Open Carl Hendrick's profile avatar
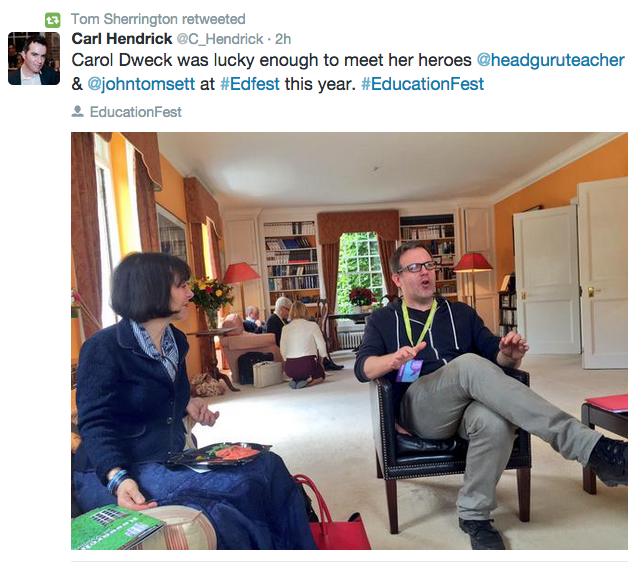This screenshot has width=639, height=562. (34, 58)
